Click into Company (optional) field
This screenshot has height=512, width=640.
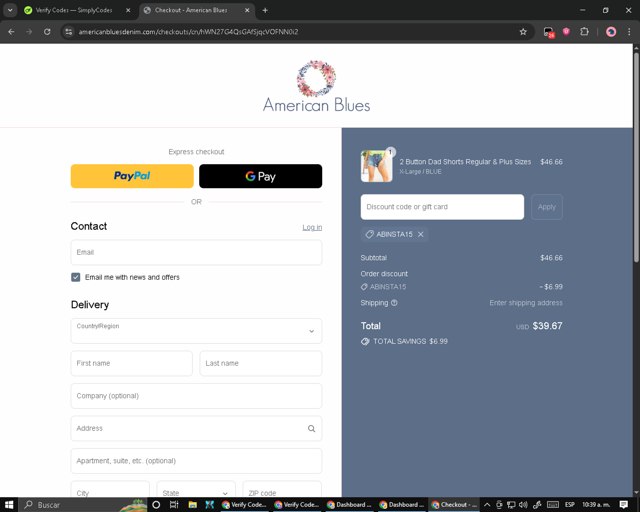pyautogui.click(x=196, y=396)
